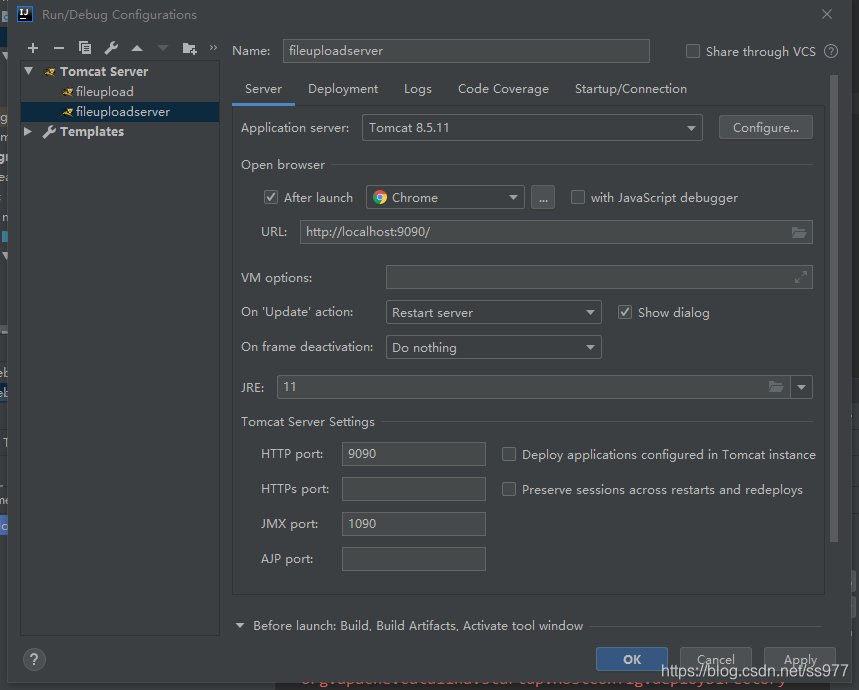Click the HTTP port field
Viewport: 859px width, 690px height.
point(414,454)
